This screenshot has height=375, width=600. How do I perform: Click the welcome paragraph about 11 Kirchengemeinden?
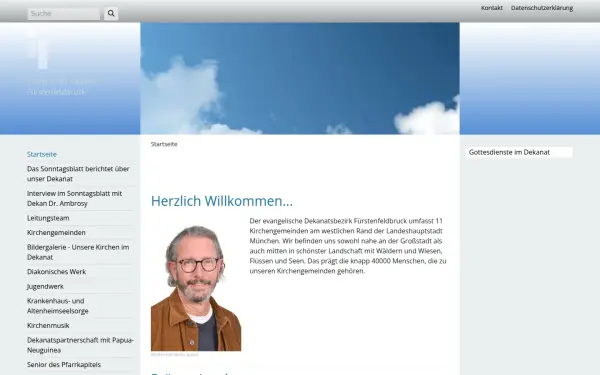click(348, 246)
